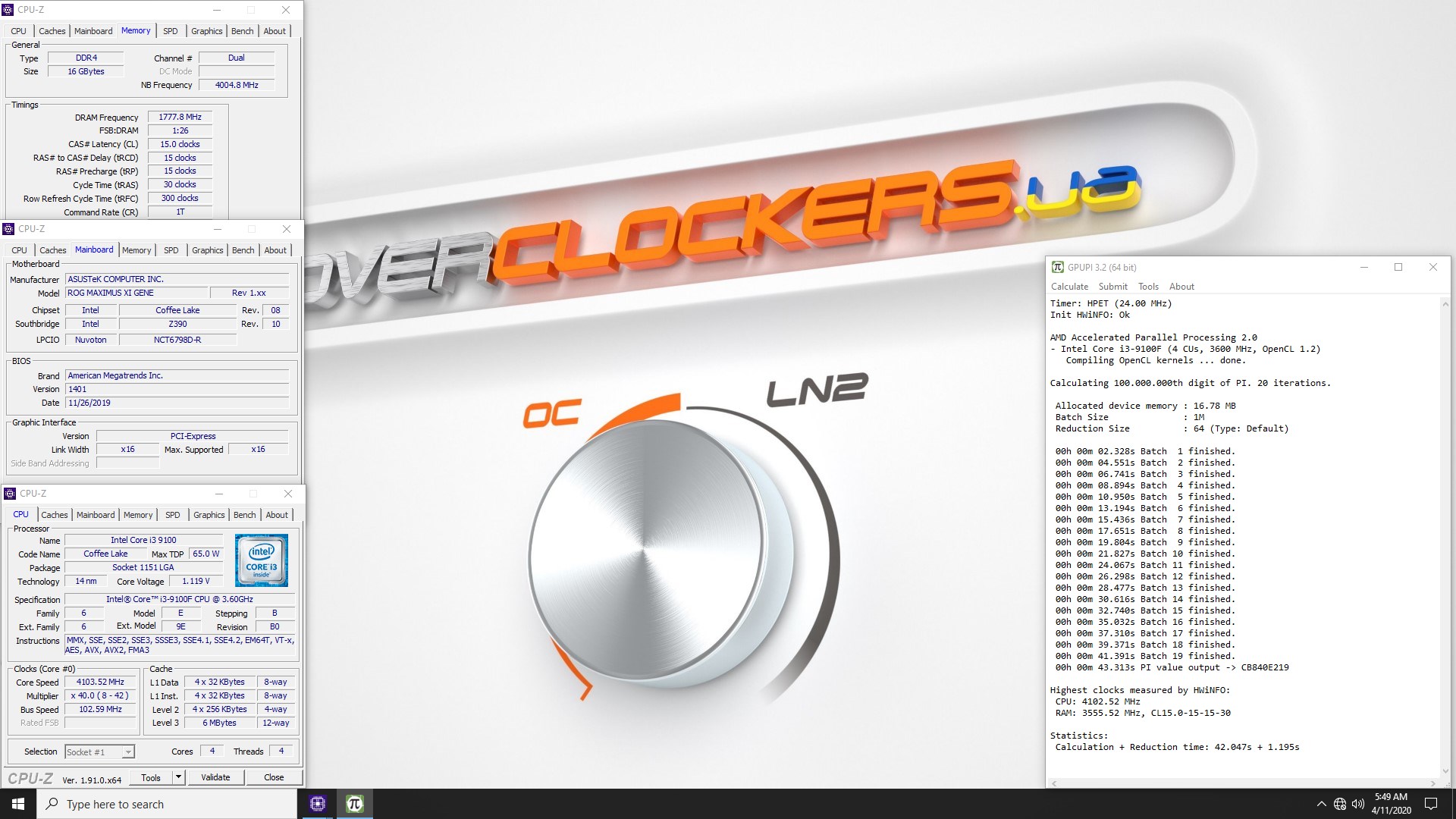The width and height of the screenshot is (1456, 819).
Task: Click the GPUPI scrollbar down arrow
Action: [x=1445, y=771]
